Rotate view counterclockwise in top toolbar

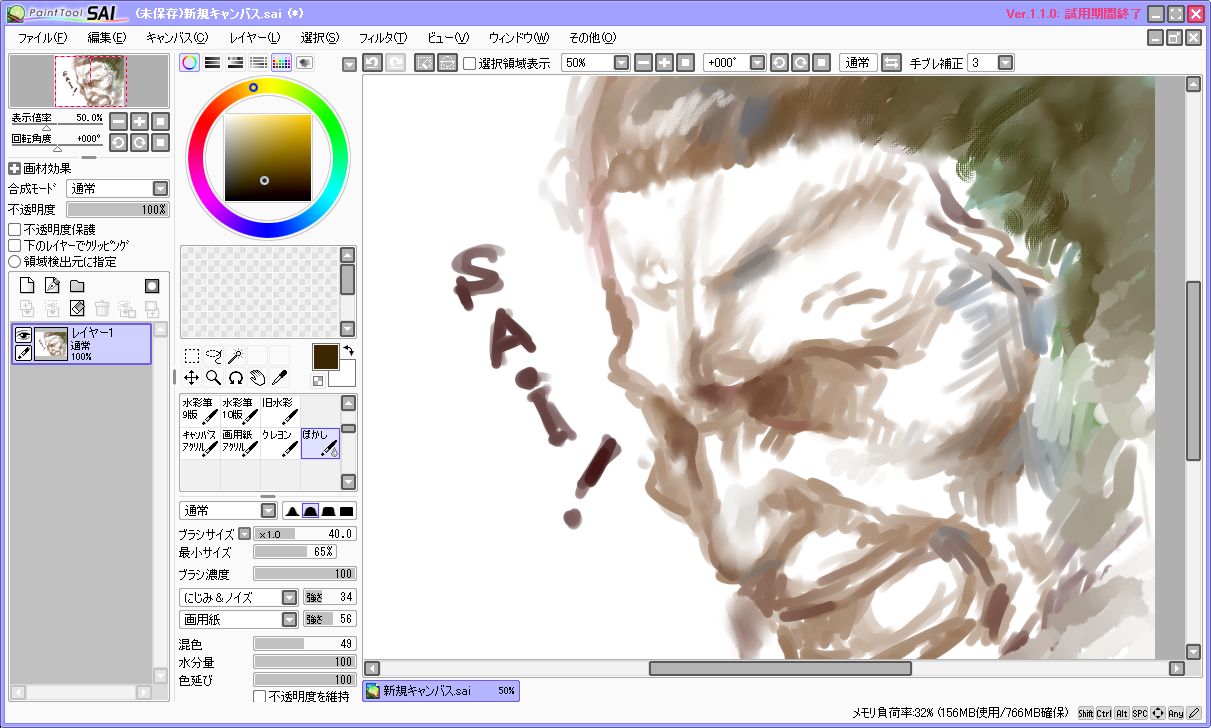click(779, 62)
